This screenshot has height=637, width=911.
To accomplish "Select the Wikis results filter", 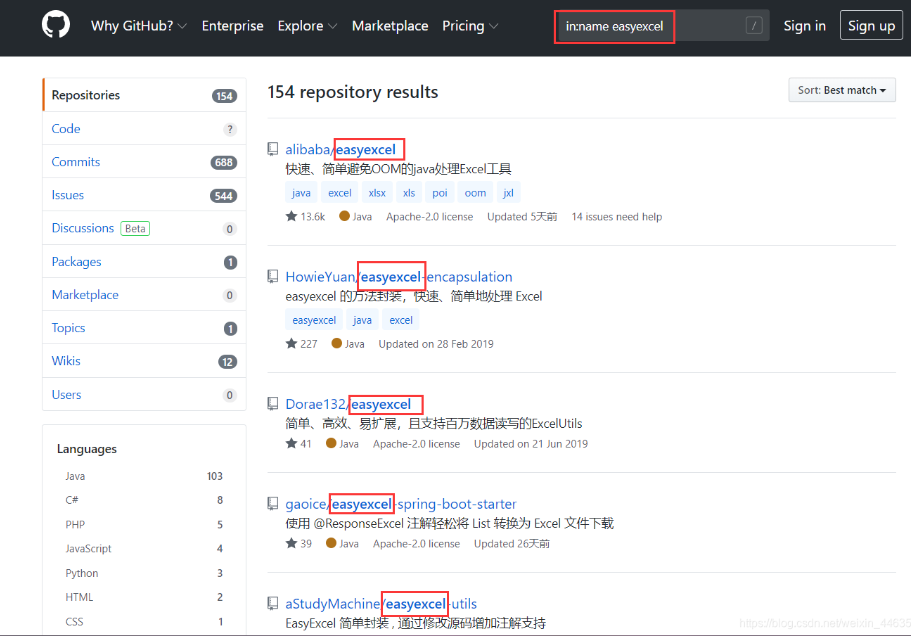I will coord(144,361).
